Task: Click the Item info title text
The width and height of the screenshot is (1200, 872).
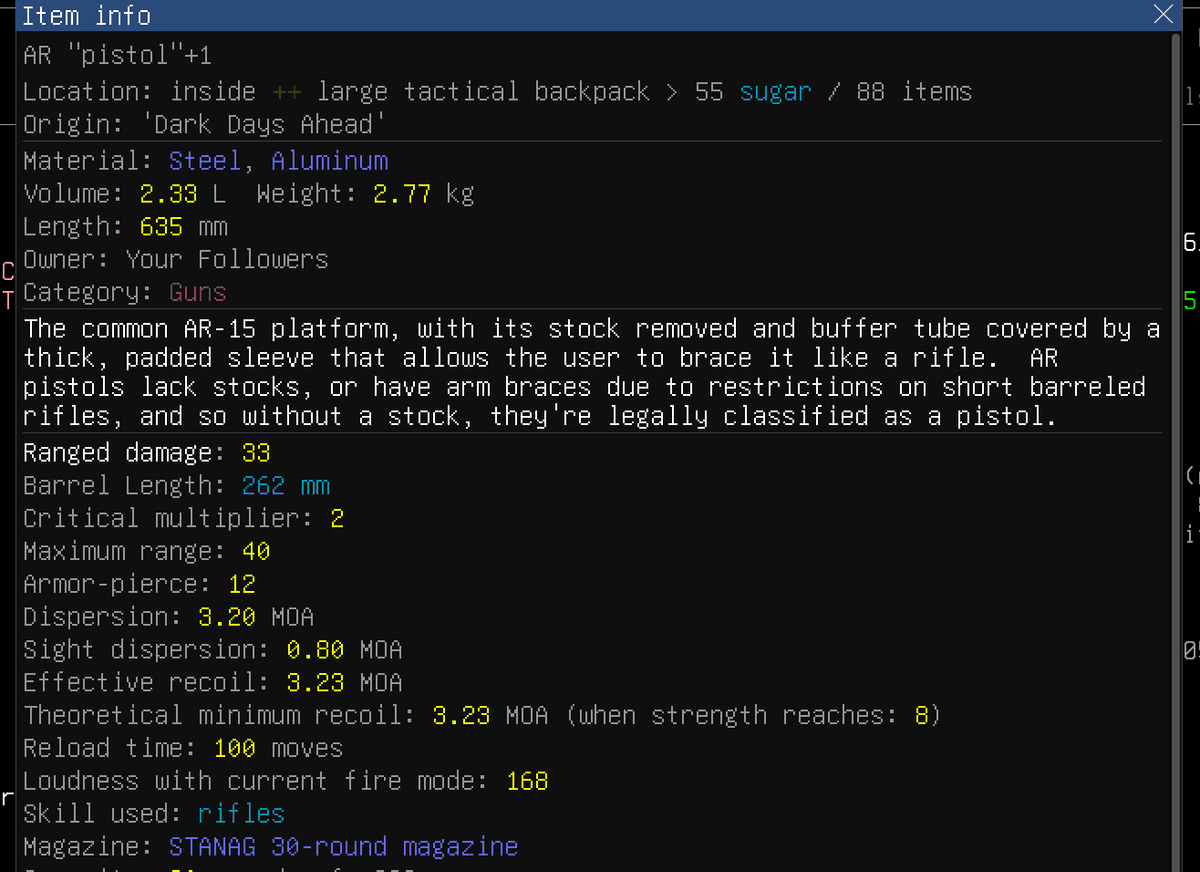Action: click(x=87, y=16)
